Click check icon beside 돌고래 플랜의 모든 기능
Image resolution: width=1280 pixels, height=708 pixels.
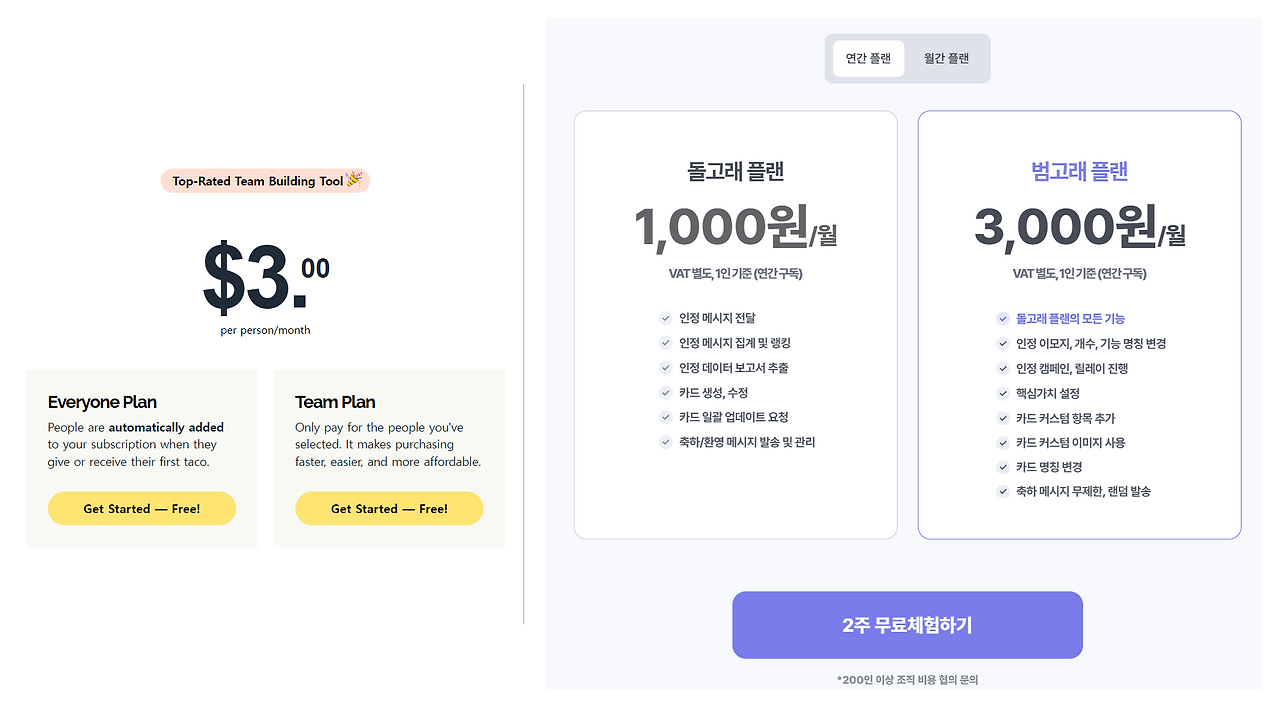pyautogui.click(x=1003, y=318)
